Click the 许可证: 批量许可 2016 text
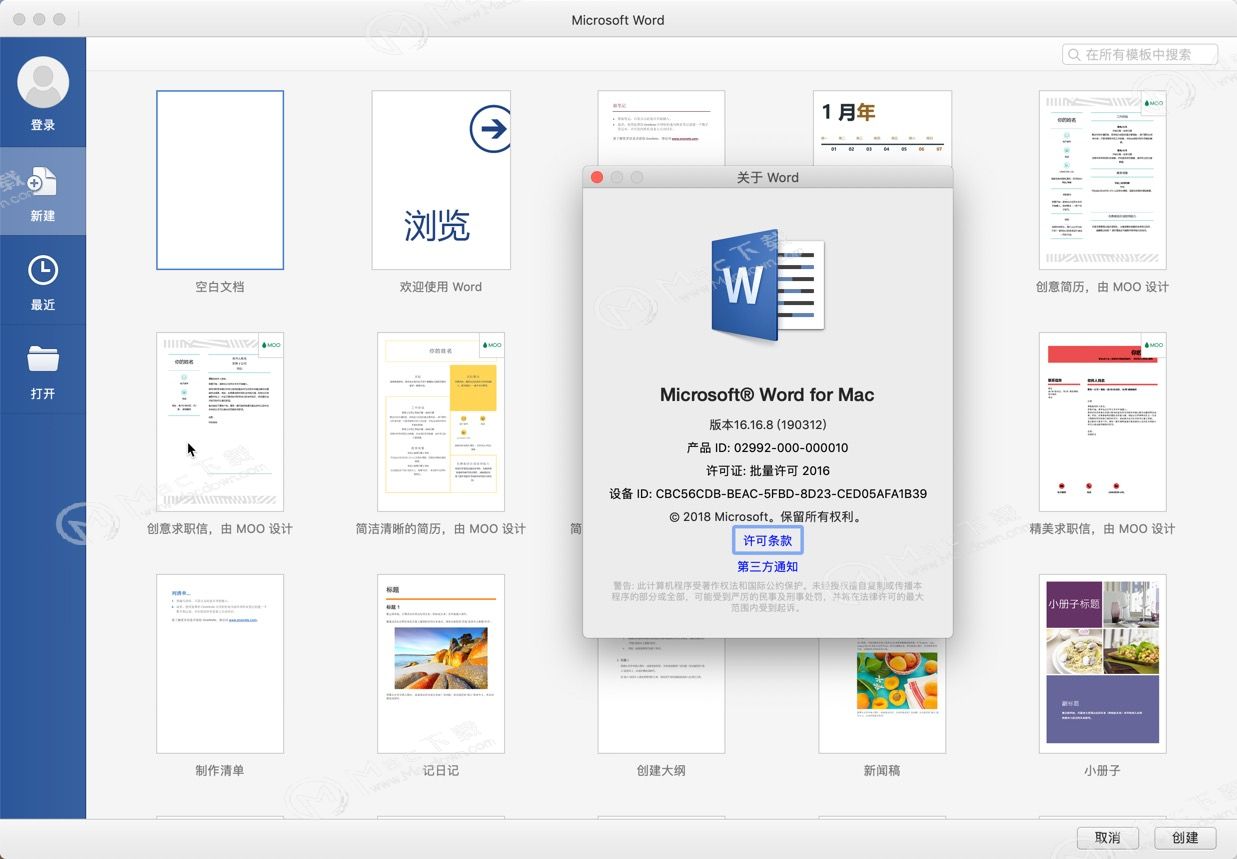 pos(768,471)
